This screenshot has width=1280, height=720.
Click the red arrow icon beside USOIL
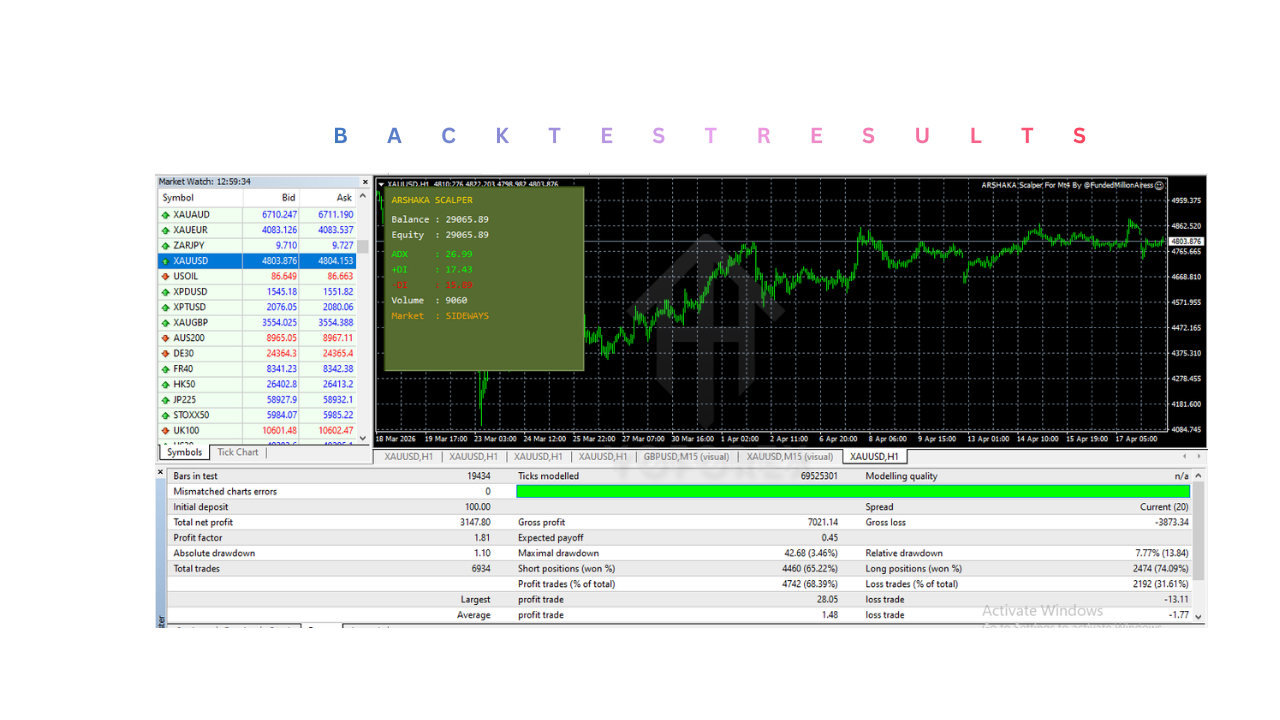pyautogui.click(x=166, y=276)
